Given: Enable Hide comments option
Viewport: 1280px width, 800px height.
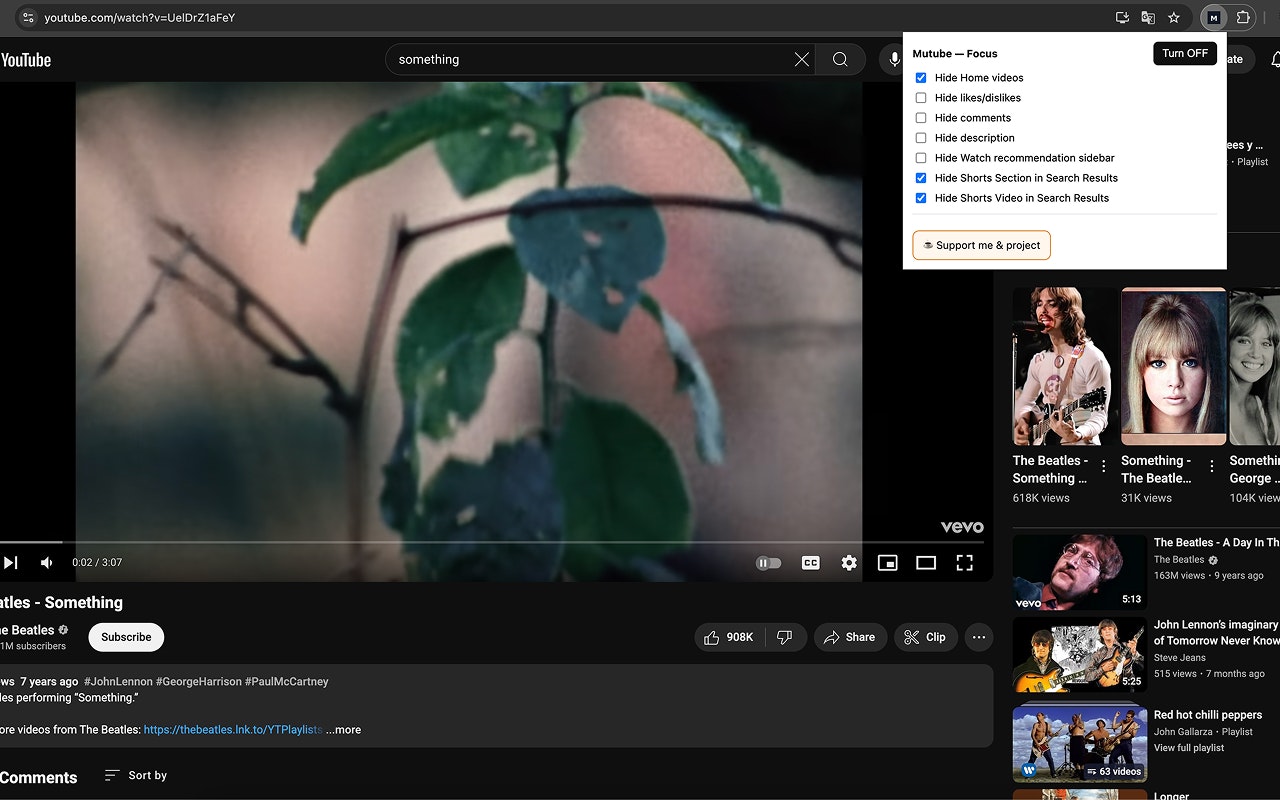Looking at the screenshot, I should coord(920,117).
